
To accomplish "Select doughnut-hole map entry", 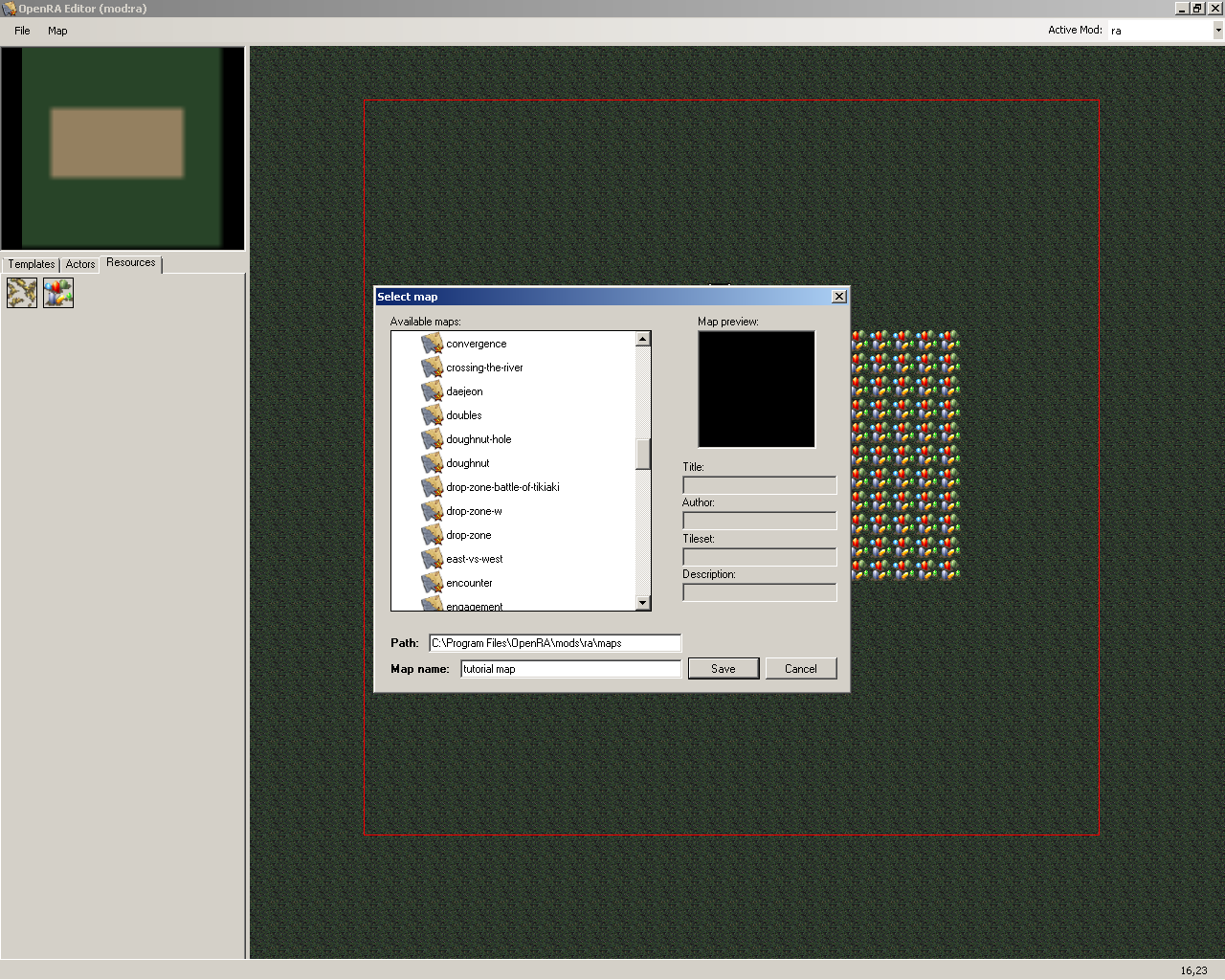I will 479,439.
